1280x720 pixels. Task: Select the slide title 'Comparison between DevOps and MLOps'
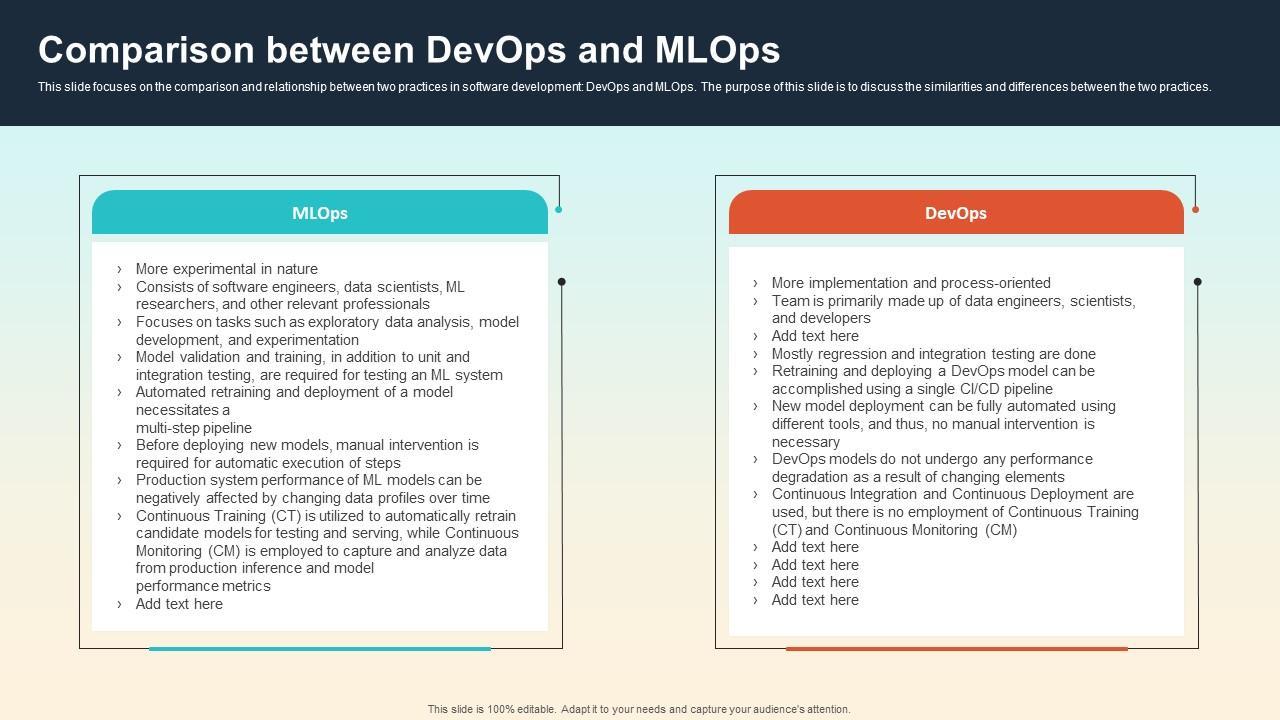pyautogui.click(x=409, y=50)
